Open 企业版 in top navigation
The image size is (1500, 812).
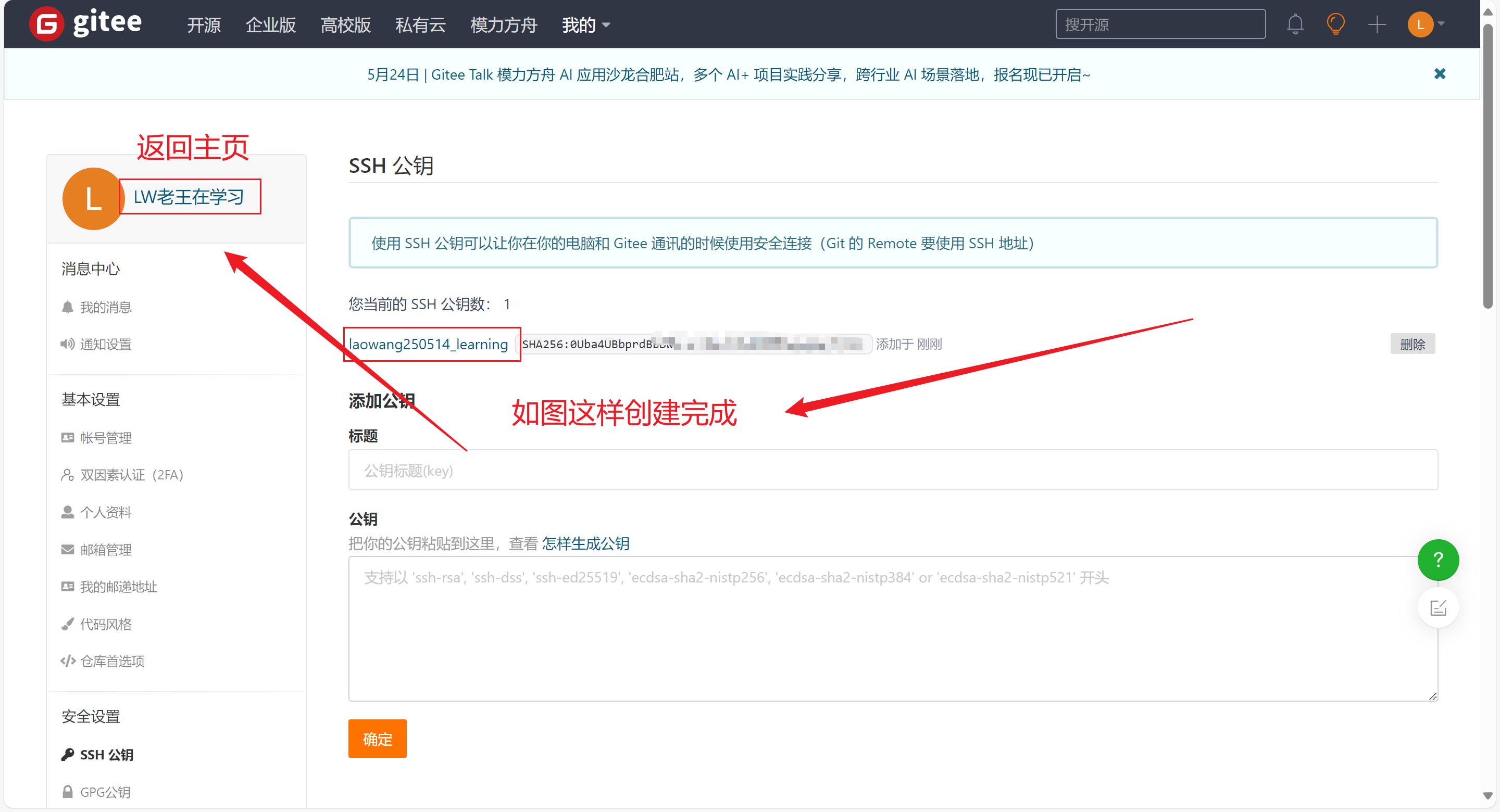pos(270,25)
